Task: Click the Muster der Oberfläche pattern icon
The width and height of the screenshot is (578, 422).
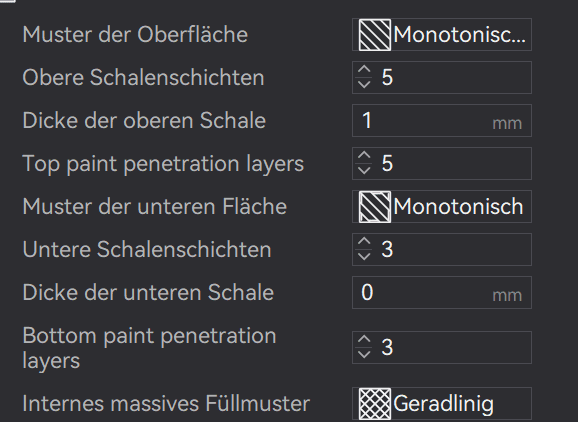Action: click(375, 35)
